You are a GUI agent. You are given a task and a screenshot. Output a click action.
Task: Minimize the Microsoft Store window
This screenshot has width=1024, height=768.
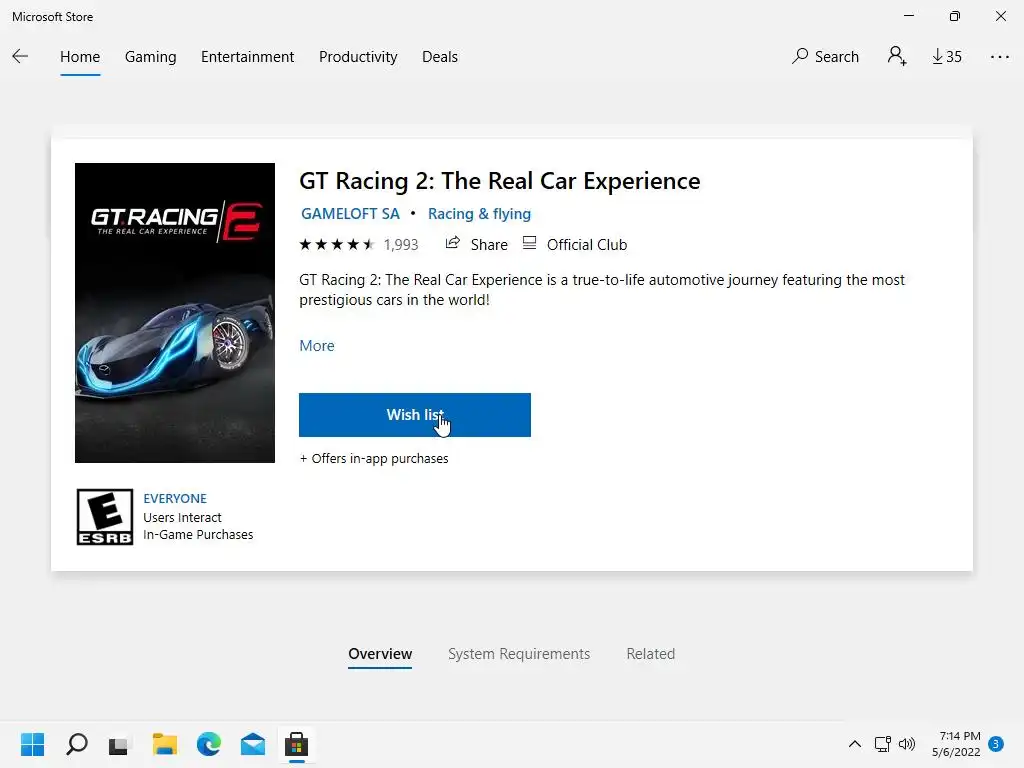(x=908, y=16)
